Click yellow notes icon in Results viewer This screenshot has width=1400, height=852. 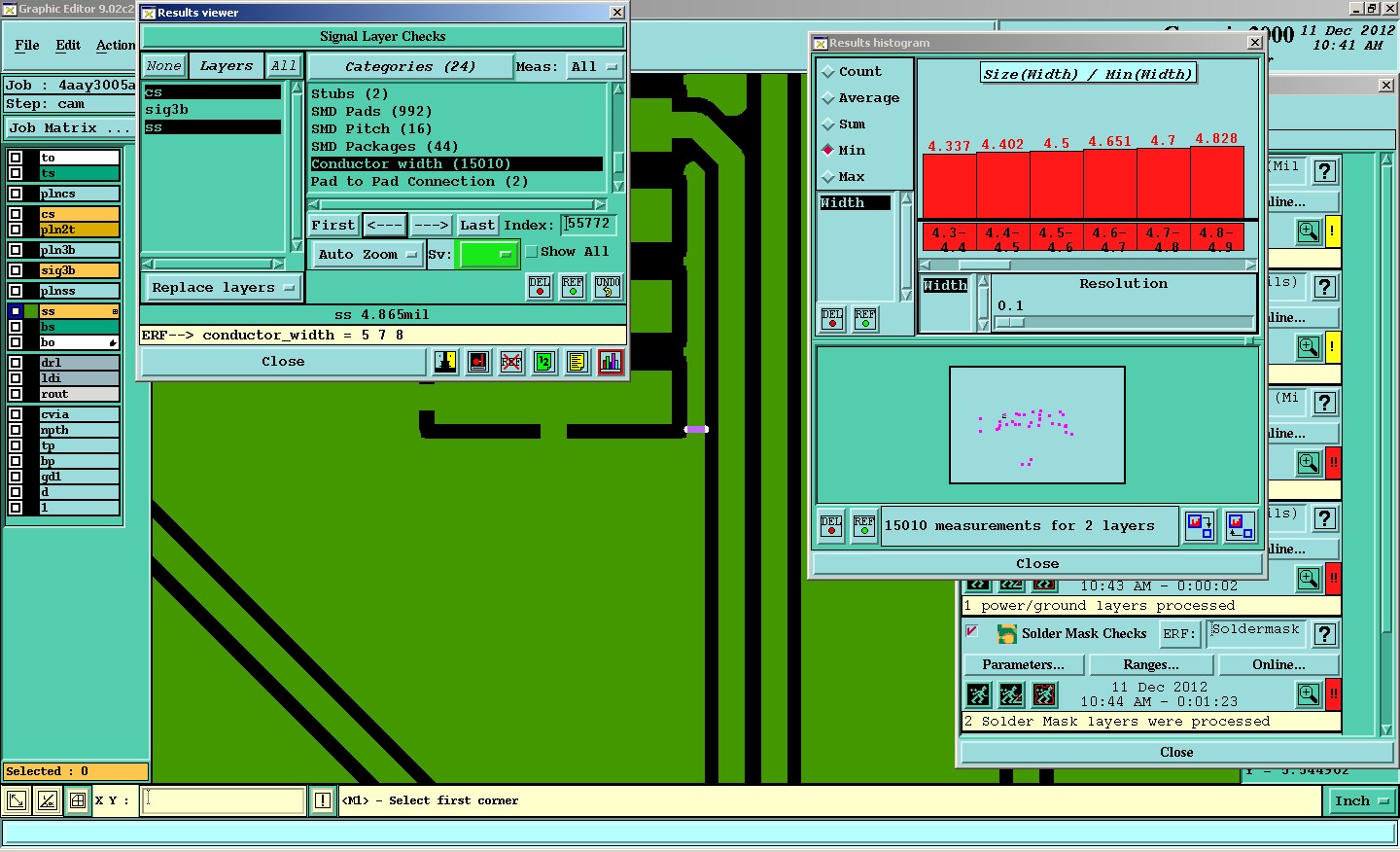[x=577, y=362]
